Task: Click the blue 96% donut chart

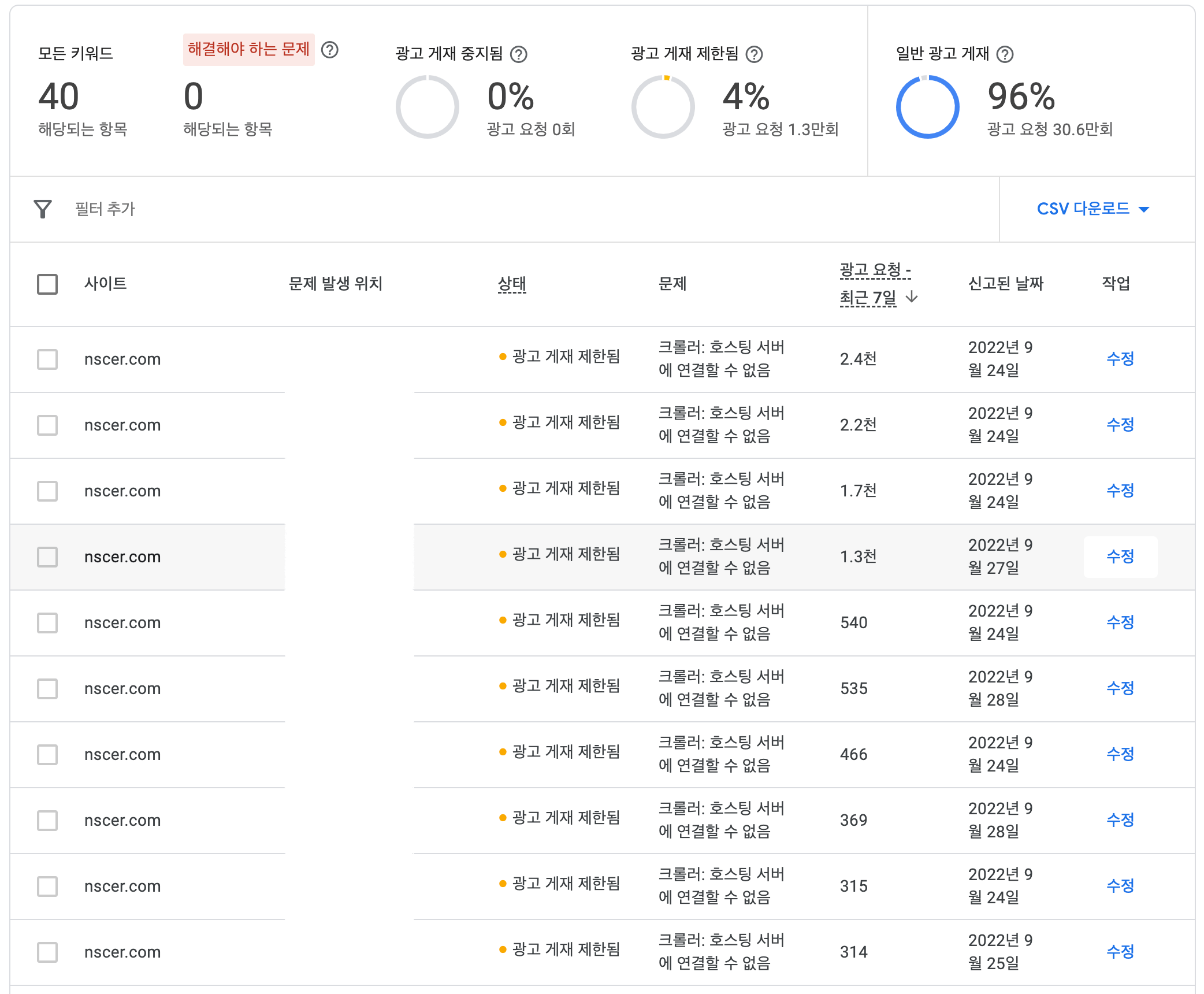Action: pyautogui.click(x=927, y=107)
